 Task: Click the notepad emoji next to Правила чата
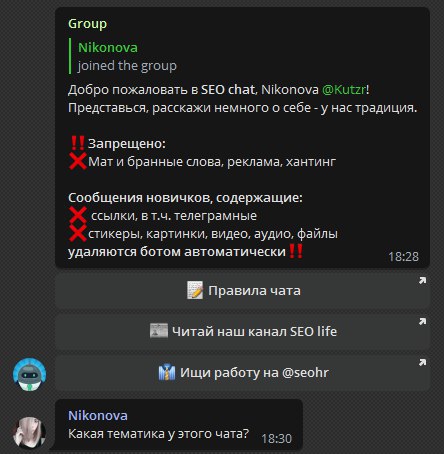point(195,290)
